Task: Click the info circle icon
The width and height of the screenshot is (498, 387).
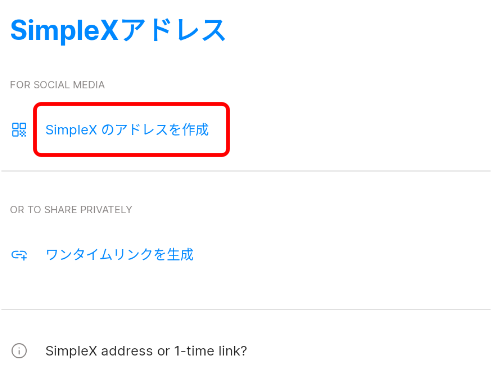Action: coord(19,351)
